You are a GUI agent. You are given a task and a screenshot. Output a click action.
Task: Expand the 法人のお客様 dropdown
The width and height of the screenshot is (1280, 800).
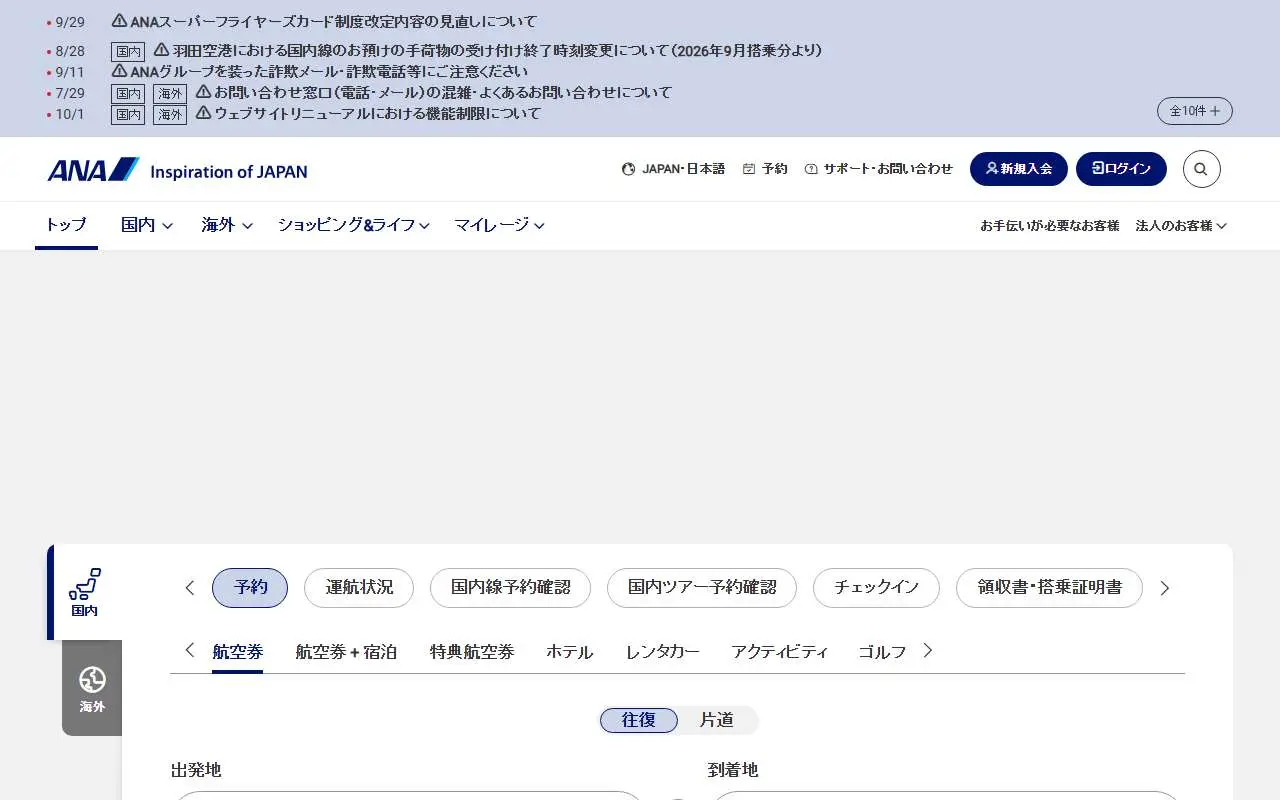(x=1181, y=226)
